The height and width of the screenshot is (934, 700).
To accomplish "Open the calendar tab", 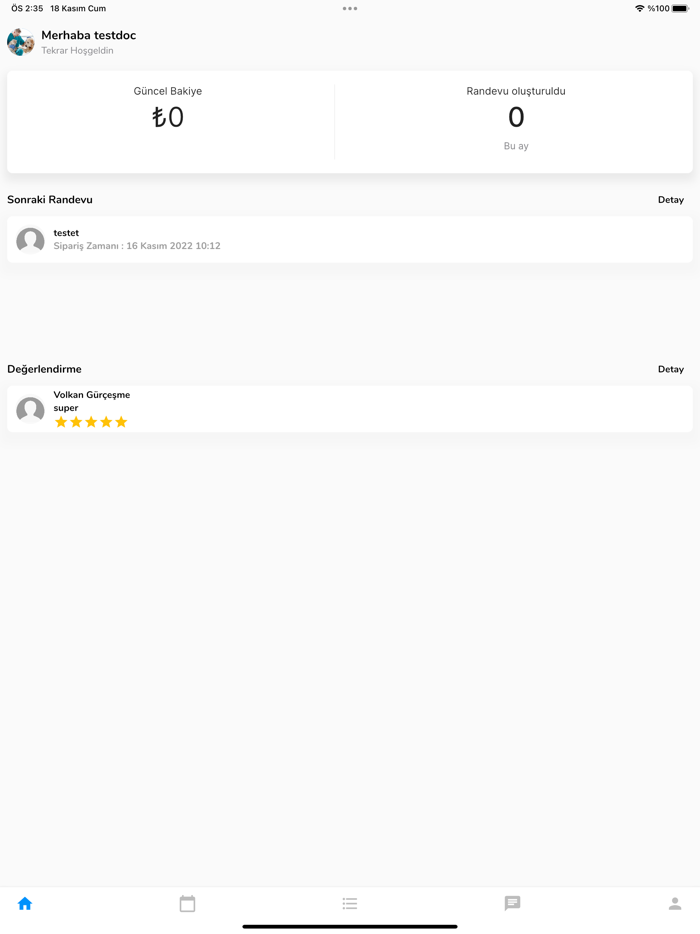I will (x=187, y=903).
